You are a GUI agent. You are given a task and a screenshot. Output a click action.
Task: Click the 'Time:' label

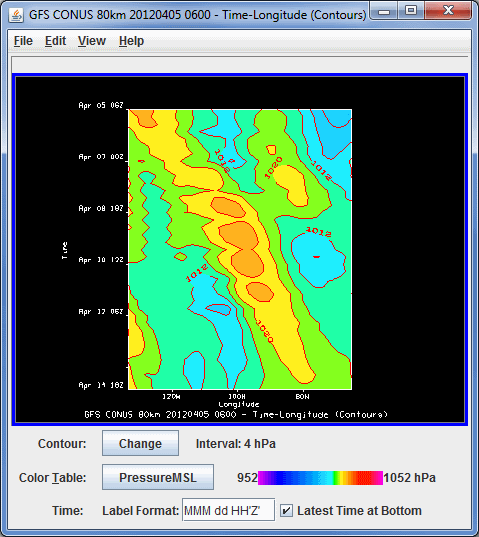(67, 511)
